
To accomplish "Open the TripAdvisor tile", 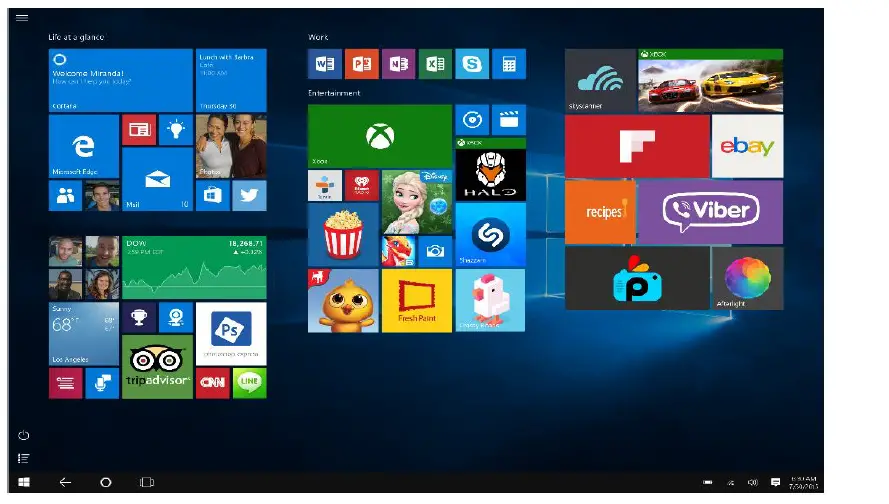I will coord(158,367).
